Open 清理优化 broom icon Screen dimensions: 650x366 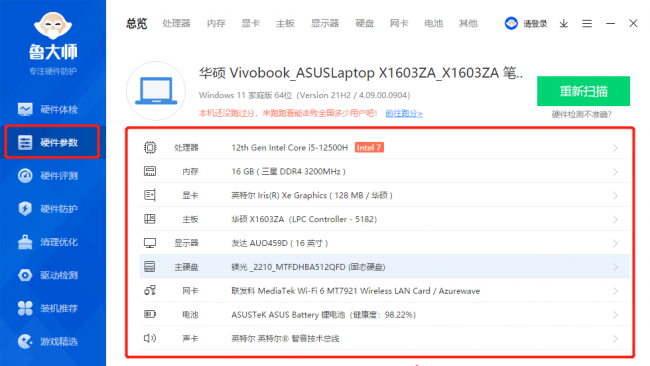(x=25, y=242)
